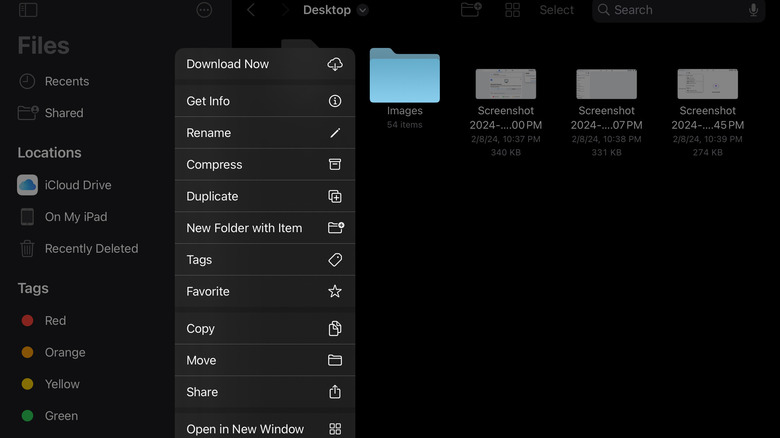Viewport: 780px width, 438px height.
Task: Open the Images folder
Action: (x=404, y=78)
